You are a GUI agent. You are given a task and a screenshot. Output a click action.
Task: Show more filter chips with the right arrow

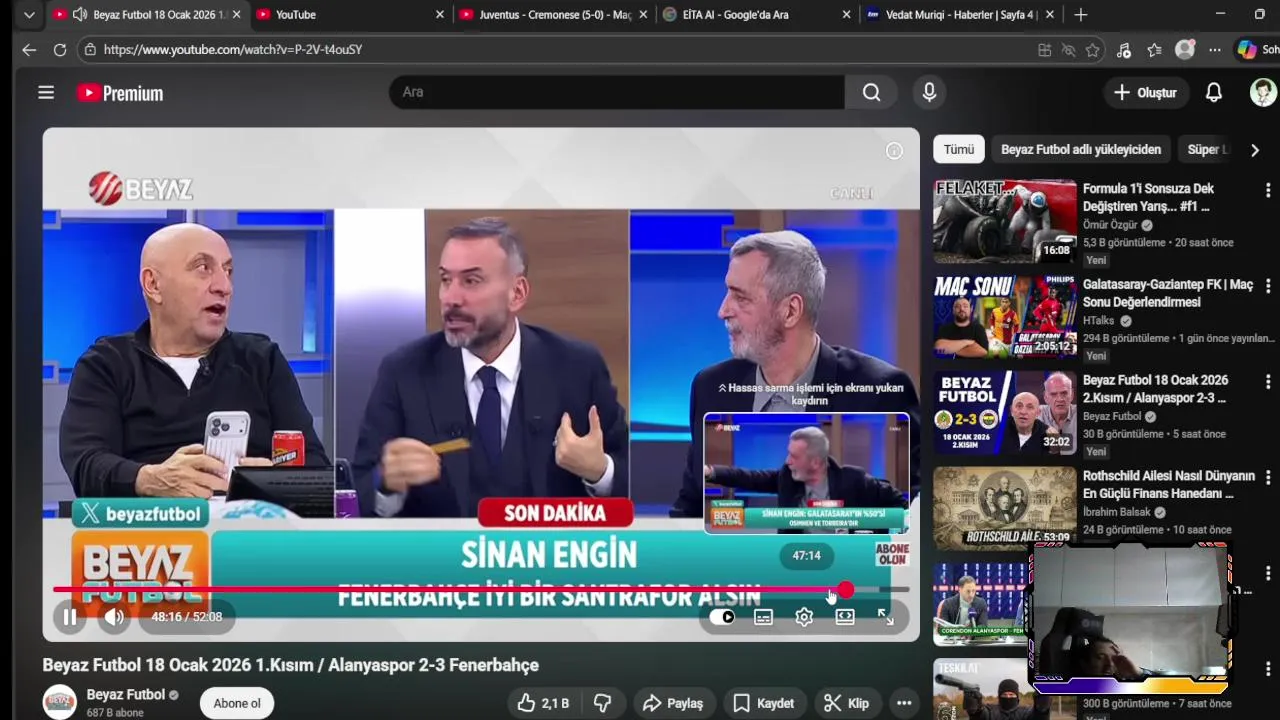[1255, 150]
